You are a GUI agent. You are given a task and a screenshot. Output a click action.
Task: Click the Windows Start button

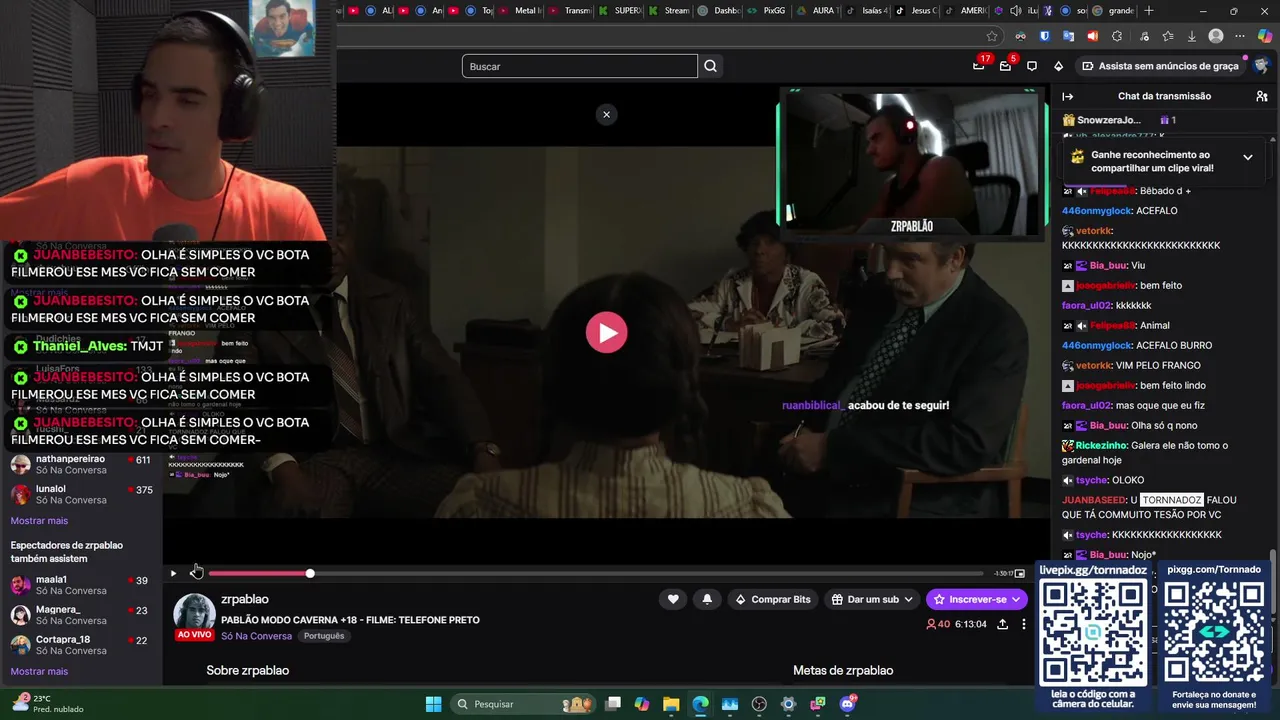click(x=433, y=704)
